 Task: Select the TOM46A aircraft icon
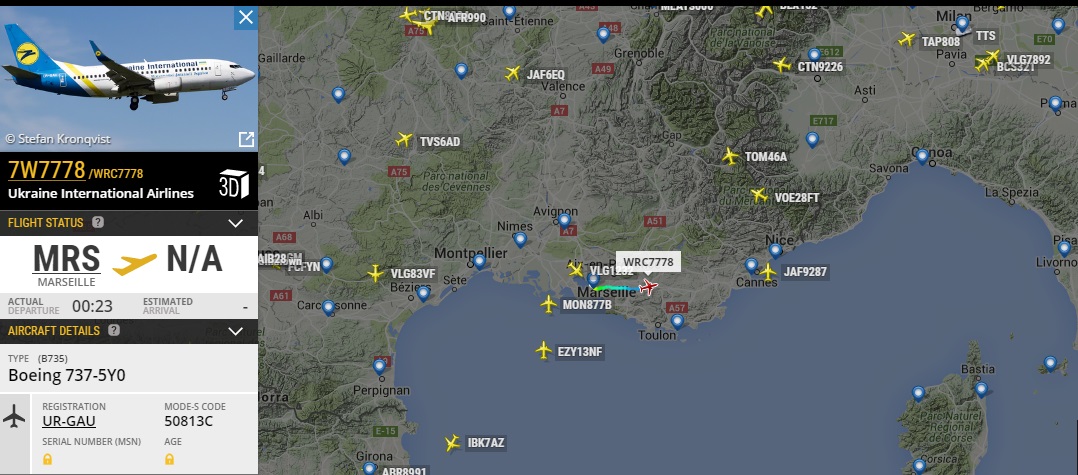click(730, 156)
